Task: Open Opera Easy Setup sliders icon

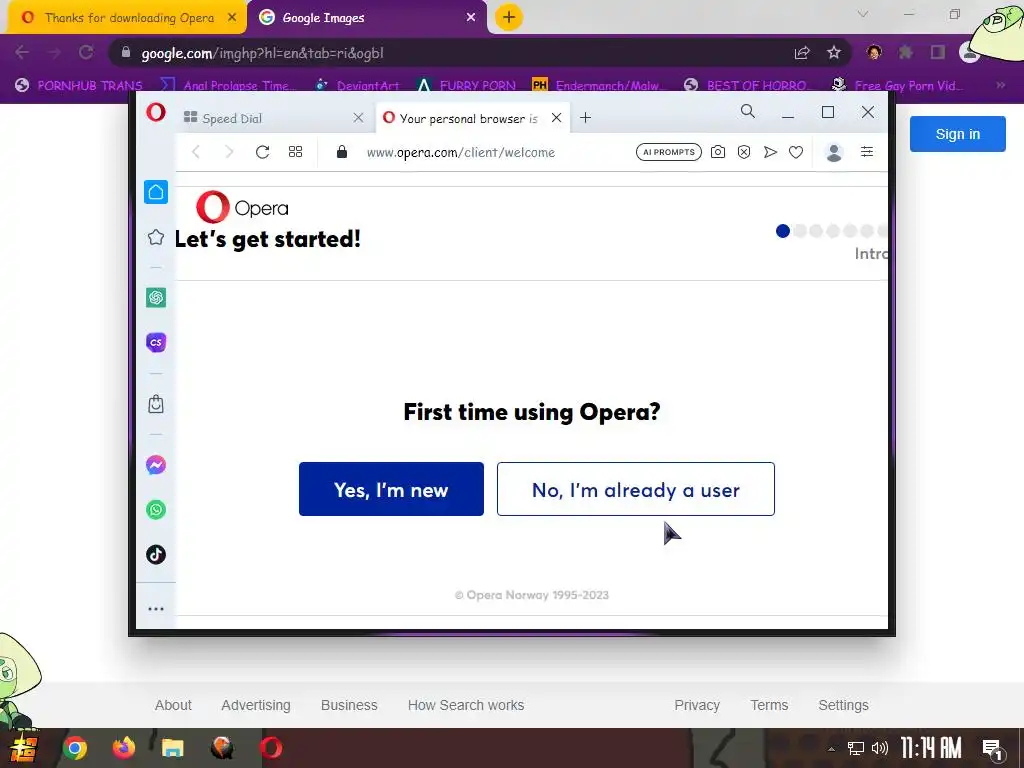Action: (867, 152)
